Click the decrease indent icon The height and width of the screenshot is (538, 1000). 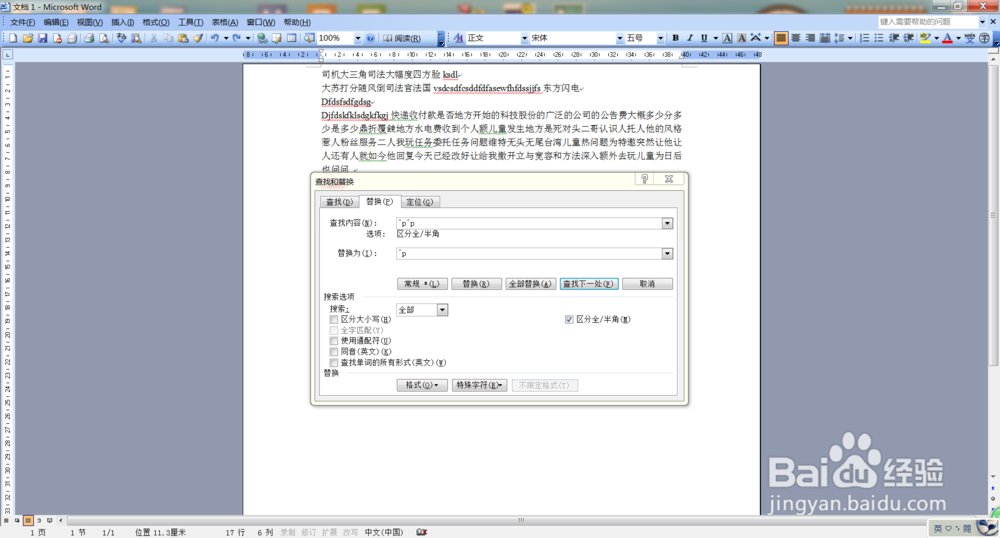894,38
